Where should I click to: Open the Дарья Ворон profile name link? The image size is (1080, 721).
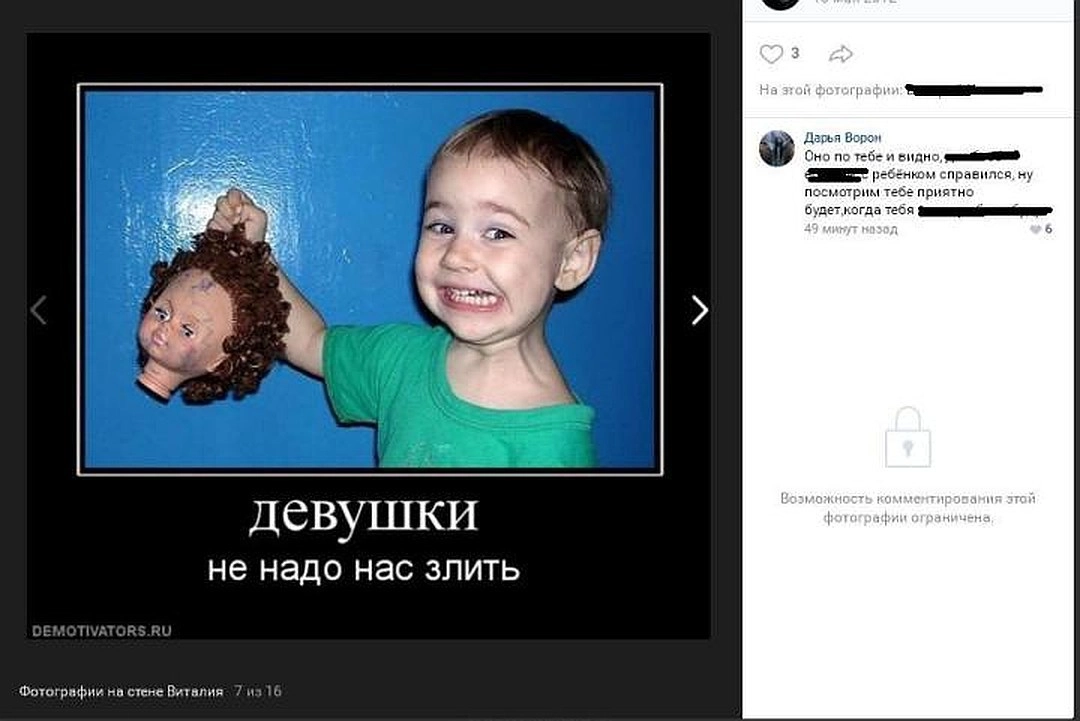(842, 138)
